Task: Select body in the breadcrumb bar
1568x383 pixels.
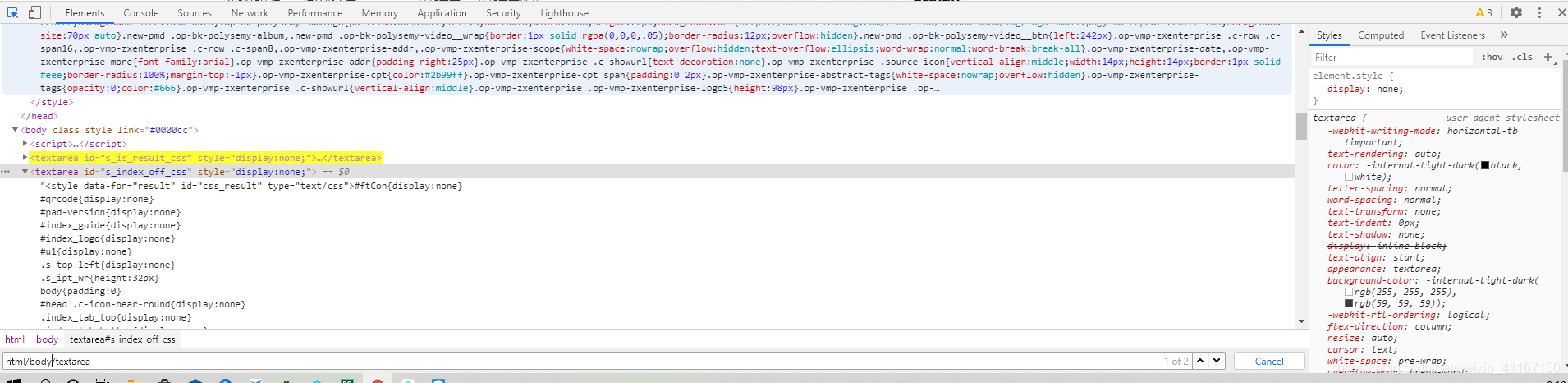Action: click(x=47, y=339)
